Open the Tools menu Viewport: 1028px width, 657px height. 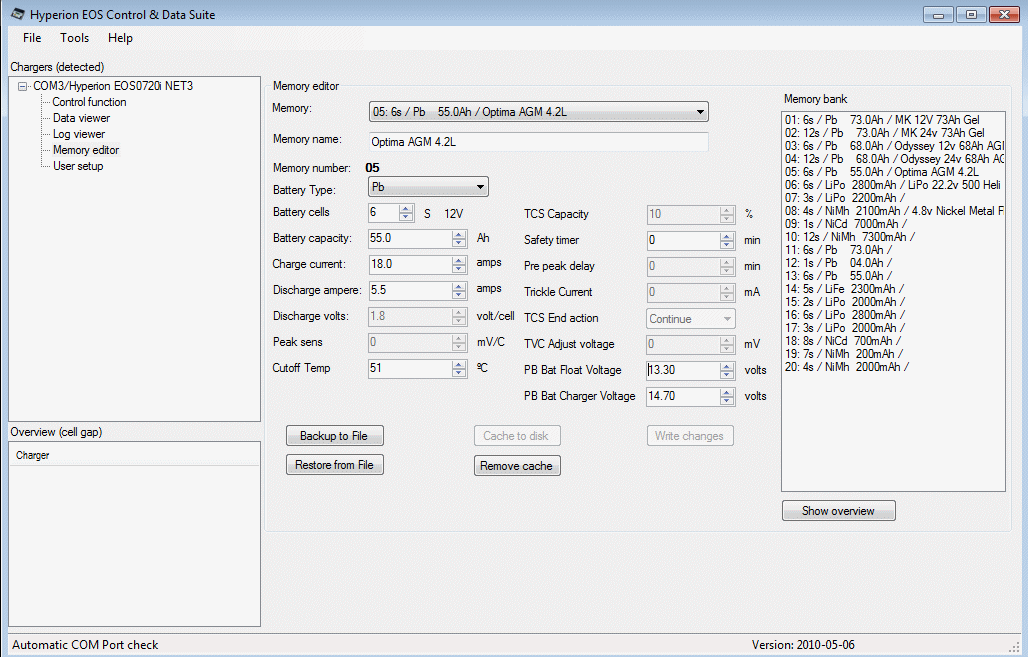(x=74, y=38)
